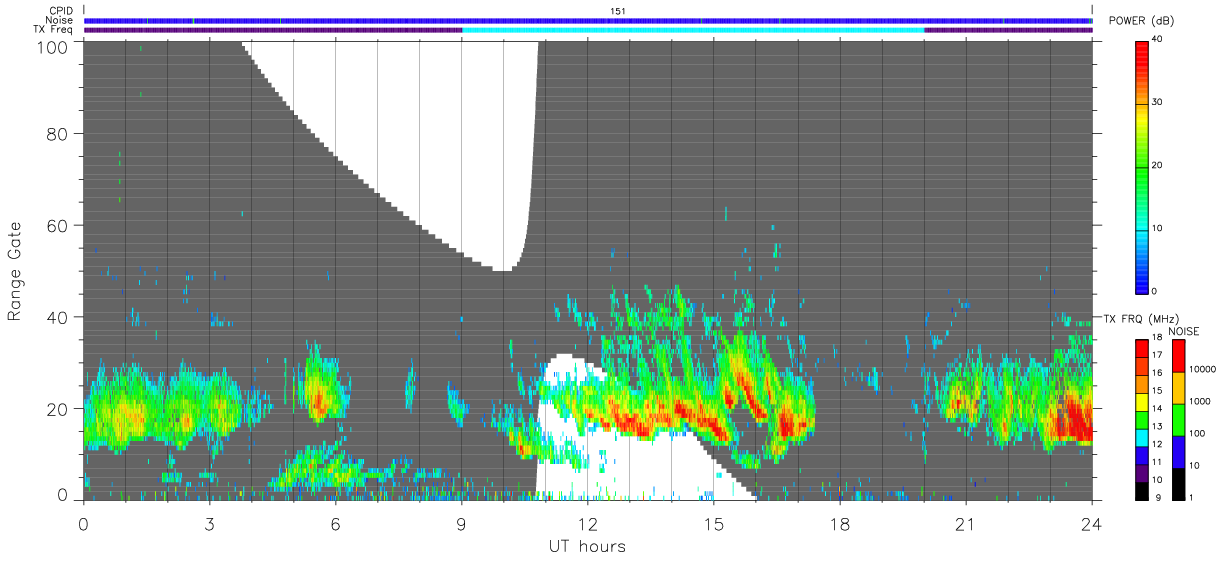Click the 100 label on Range Gate axis
This screenshot has width=1228, height=567.
point(53,47)
